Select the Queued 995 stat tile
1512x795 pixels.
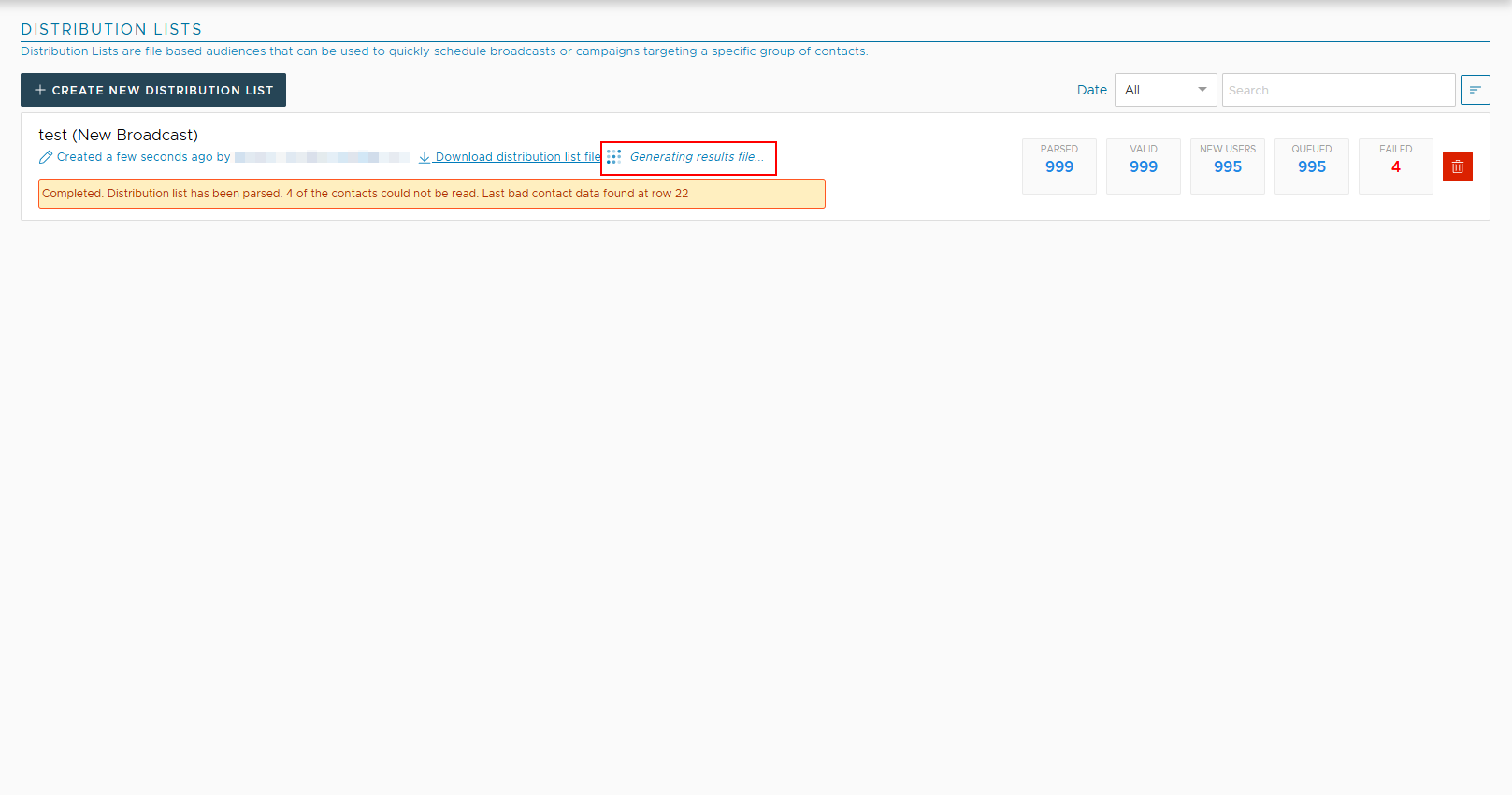tap(1311, 166)
